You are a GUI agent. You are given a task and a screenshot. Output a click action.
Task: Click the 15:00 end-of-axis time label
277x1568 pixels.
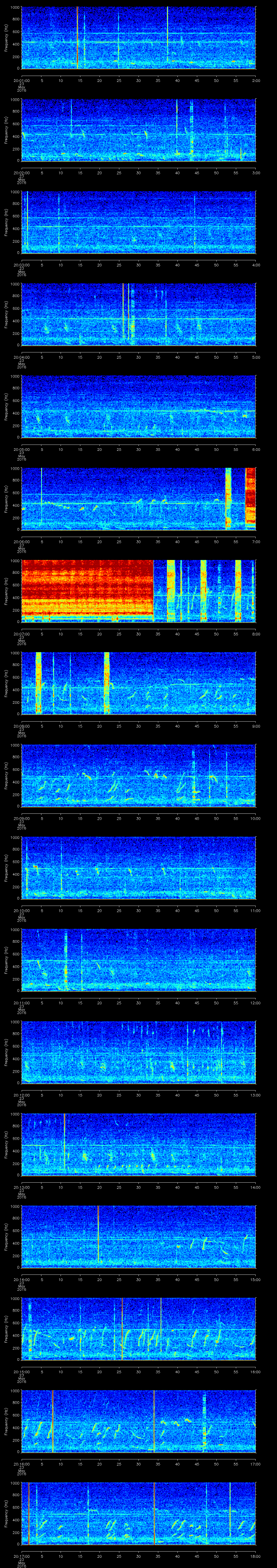(255, 1279)
